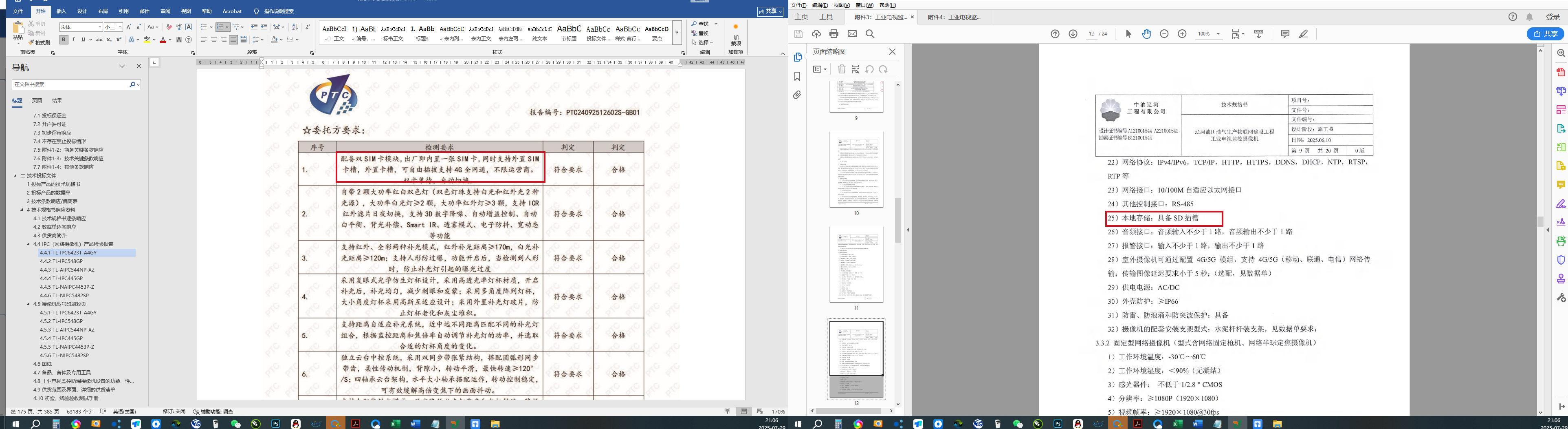Open the Change Case (Aa) dropdown
Image resolution: width=1568 pixels, height=429 pixels.
point(153,27)
